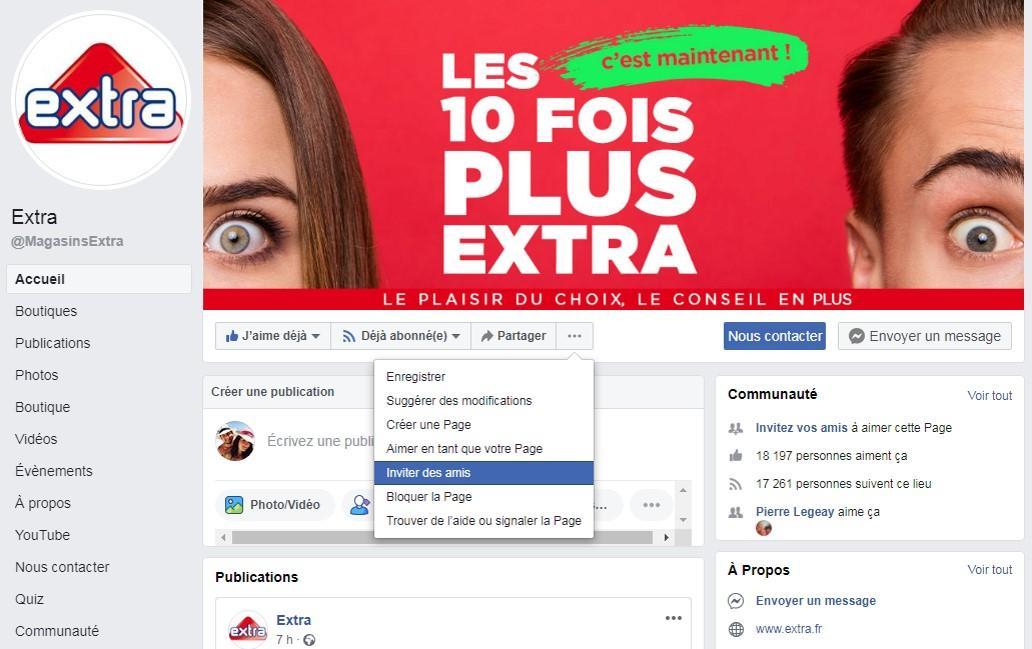Click the Nous contacter blue button

(775, 336)
